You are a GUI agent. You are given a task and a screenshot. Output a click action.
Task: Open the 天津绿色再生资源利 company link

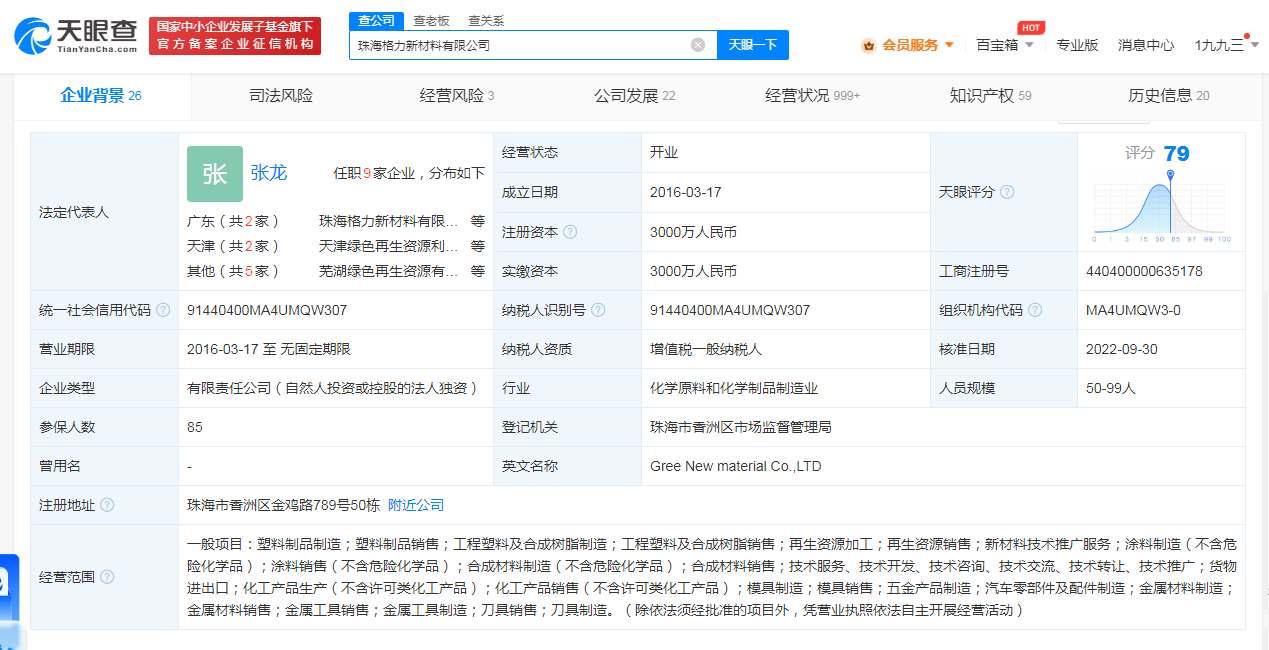click(389, 246)
